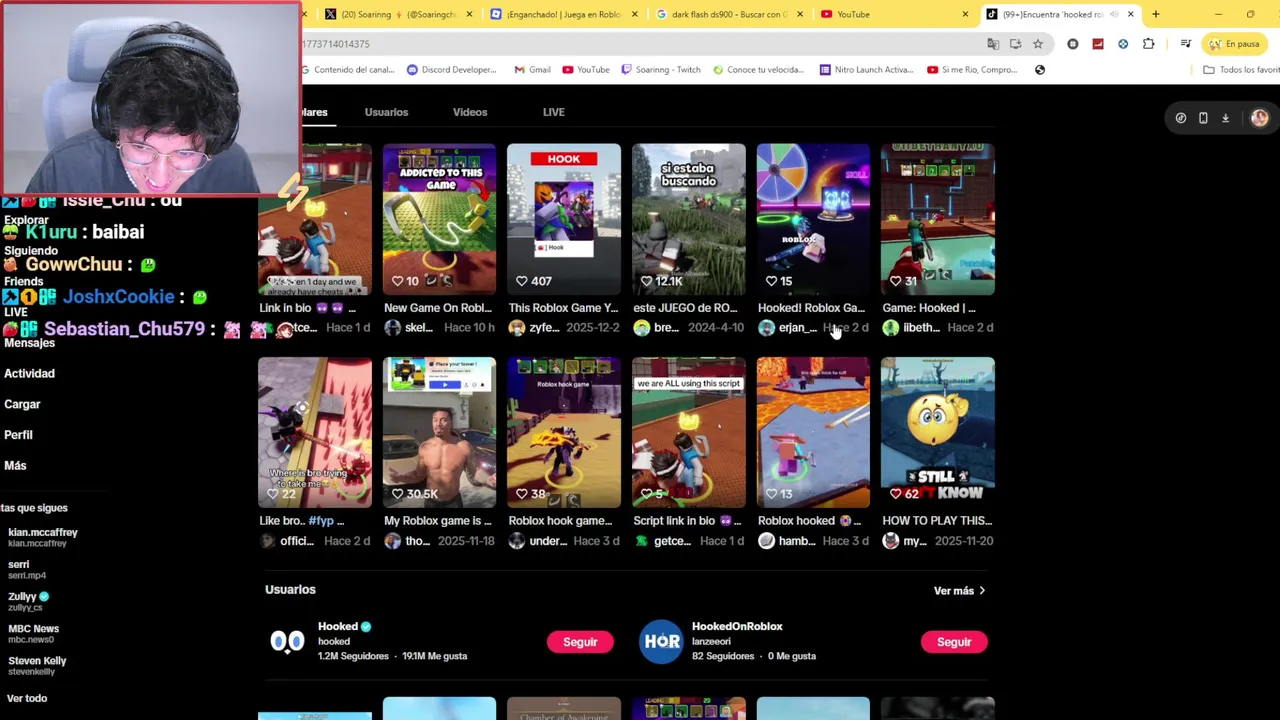Image resolution: width=1280 pixels, height=720 pixels.
Task: Open Actividad in TikTok sidebar
Action: [29, 373]
